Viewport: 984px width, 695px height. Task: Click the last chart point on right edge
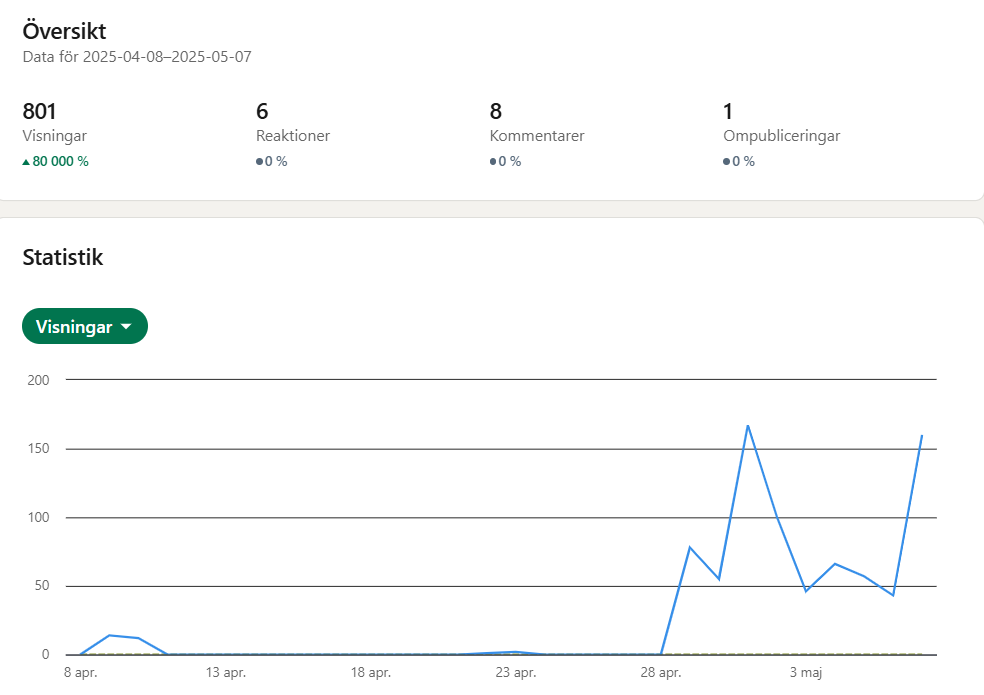click(921, 435)
